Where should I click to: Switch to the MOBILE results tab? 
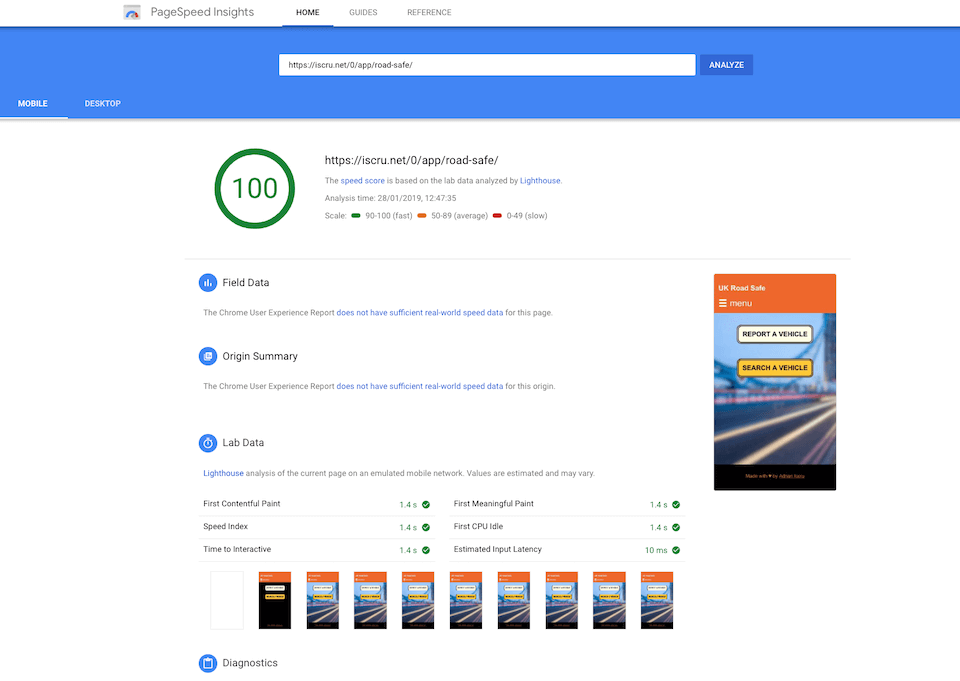click(32, 103)
